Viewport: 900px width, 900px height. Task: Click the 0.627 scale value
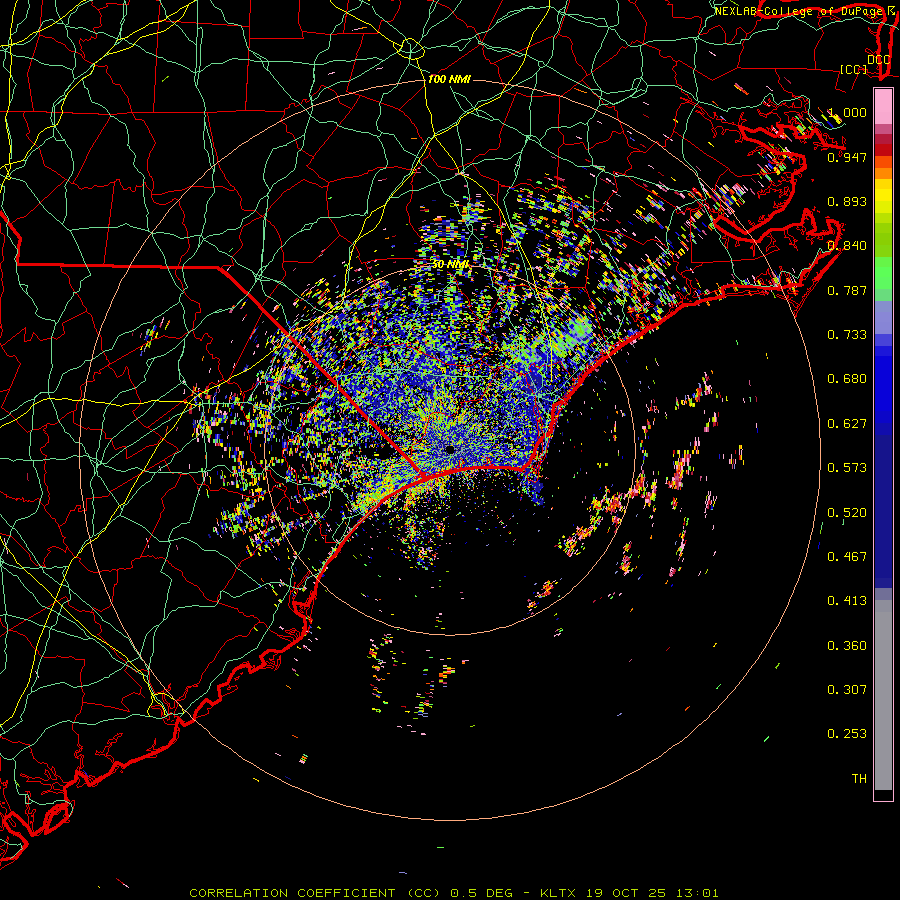click(847, 424)
